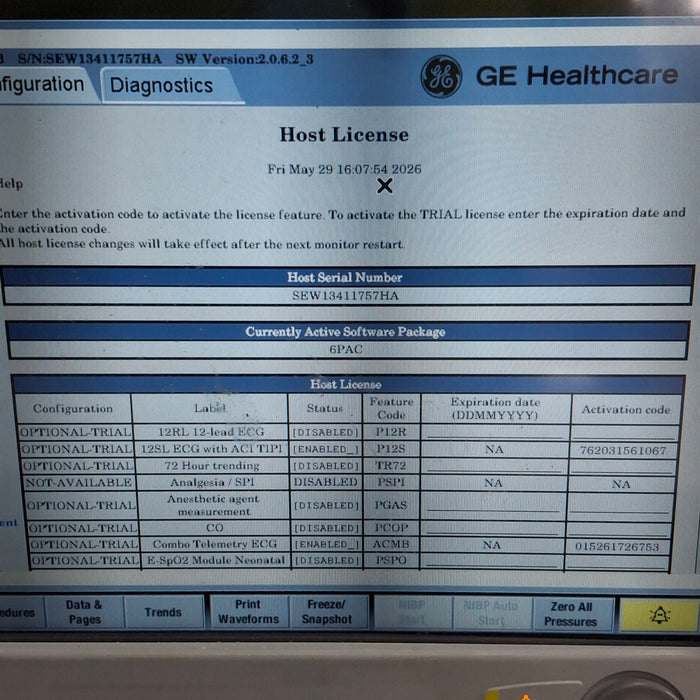Click the alarm bell silence button

(x=659, y=616)
